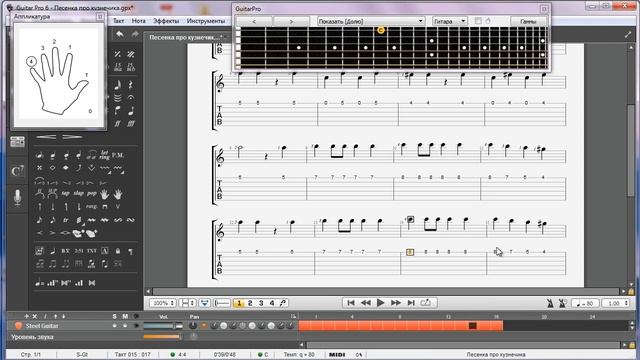This screenshot has width=640, height=360.
Task: Click the TXT text insertion icon
Action: pyautogui.click(x=91, y=251)
